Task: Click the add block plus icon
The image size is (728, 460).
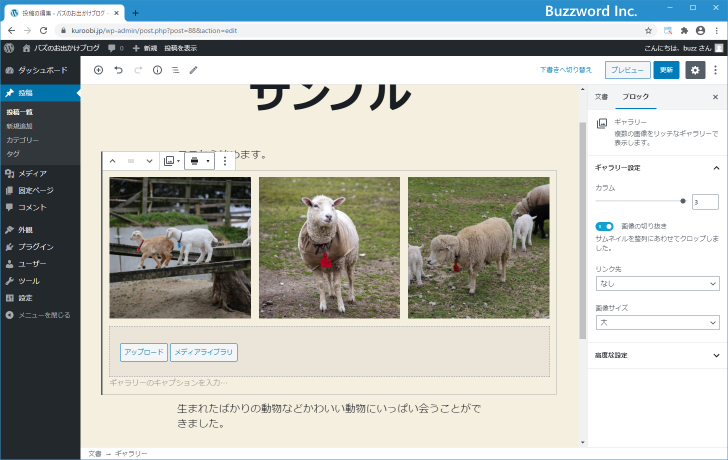Action: coord(98,70)
